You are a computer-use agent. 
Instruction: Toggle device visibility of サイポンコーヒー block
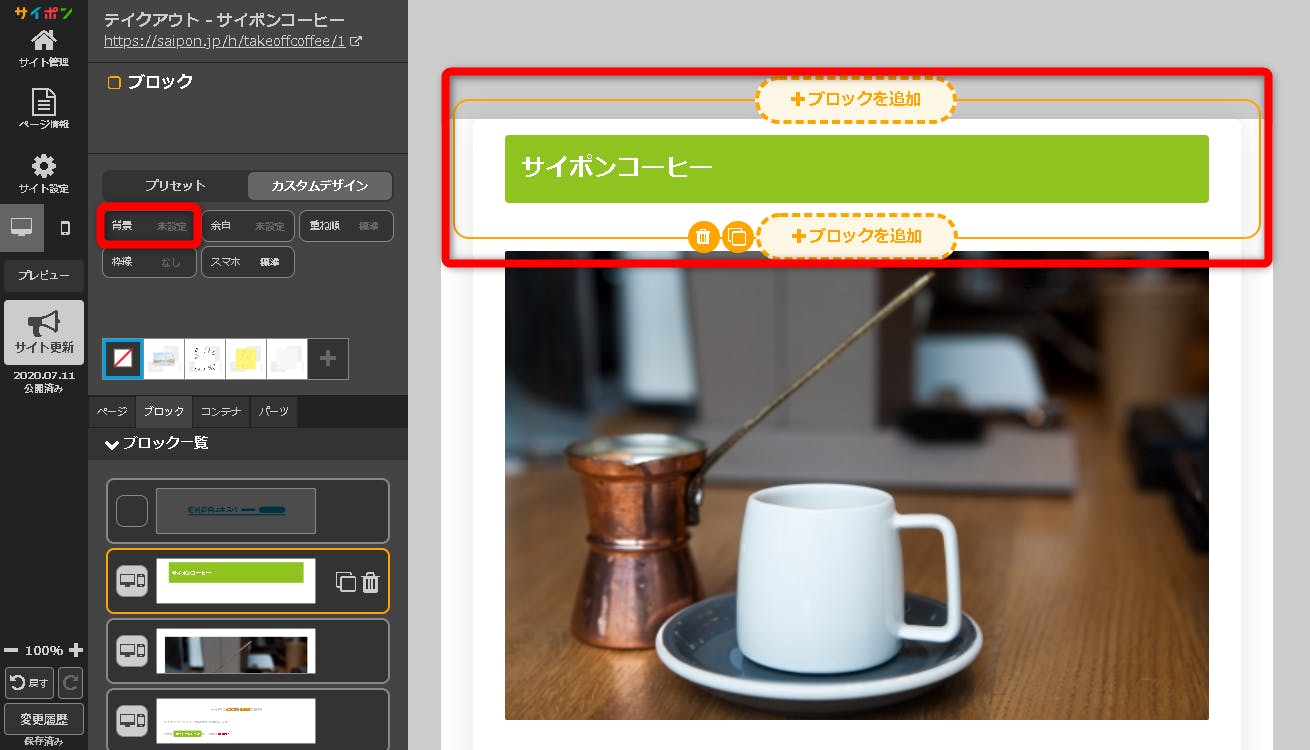click(132, 581)
